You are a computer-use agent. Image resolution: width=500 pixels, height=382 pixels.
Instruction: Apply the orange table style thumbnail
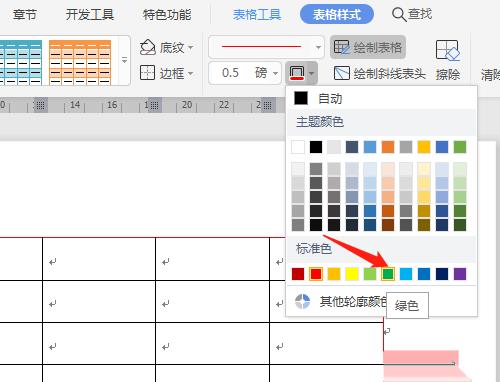[x=80, y=63]
